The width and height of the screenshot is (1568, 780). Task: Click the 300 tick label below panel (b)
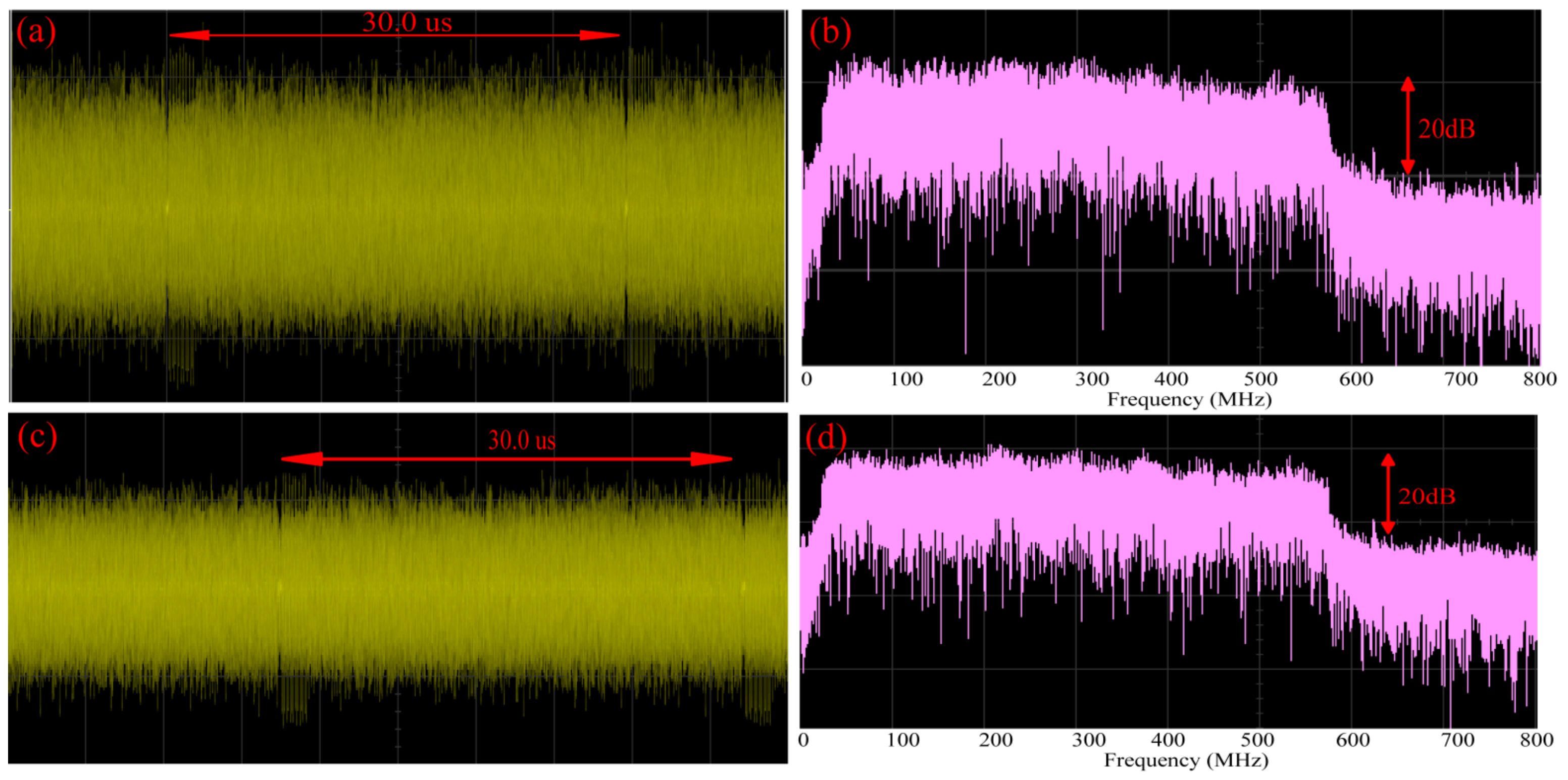pos(1091,379)
